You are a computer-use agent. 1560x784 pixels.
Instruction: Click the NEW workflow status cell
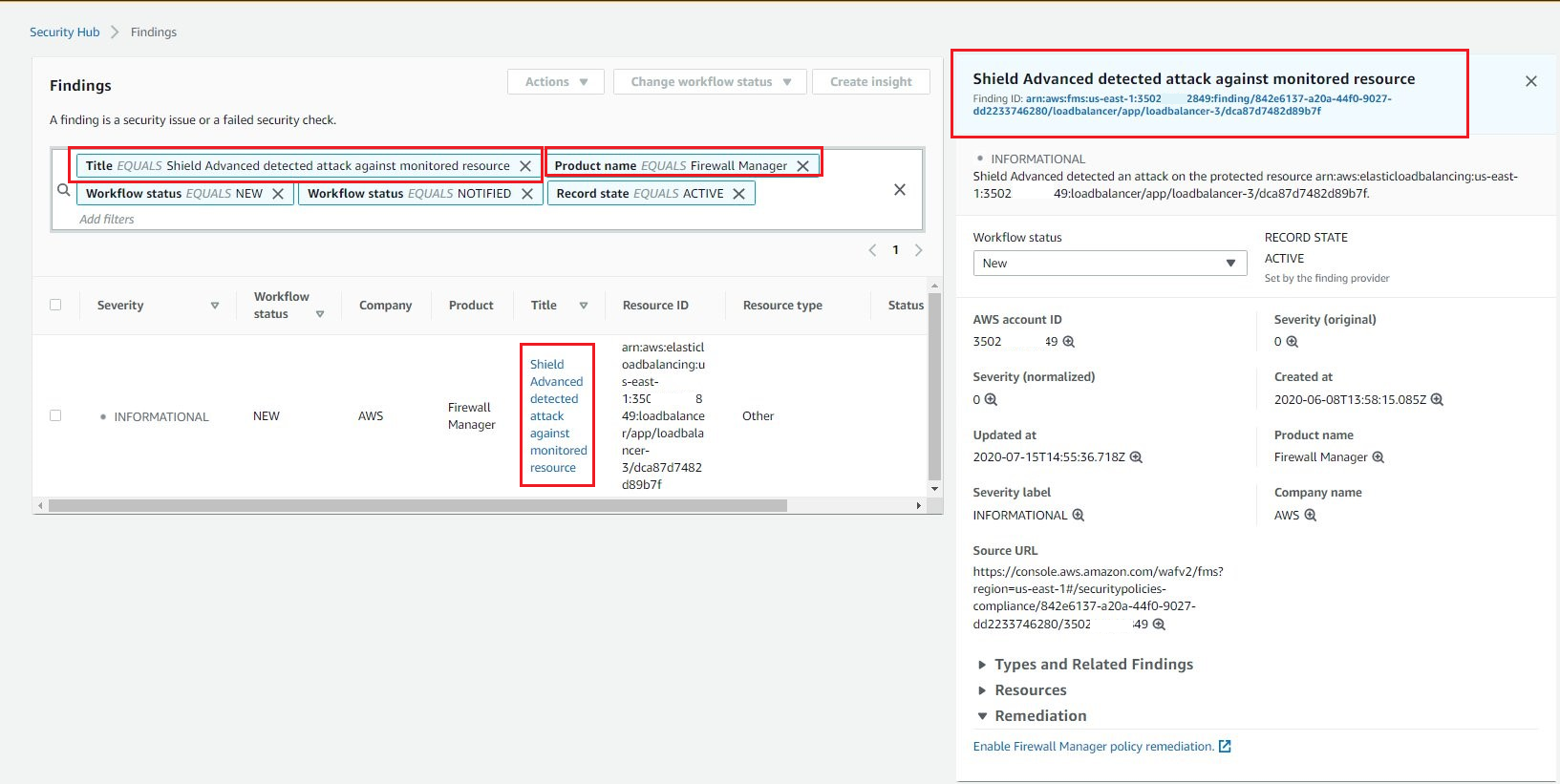(267, 416)
